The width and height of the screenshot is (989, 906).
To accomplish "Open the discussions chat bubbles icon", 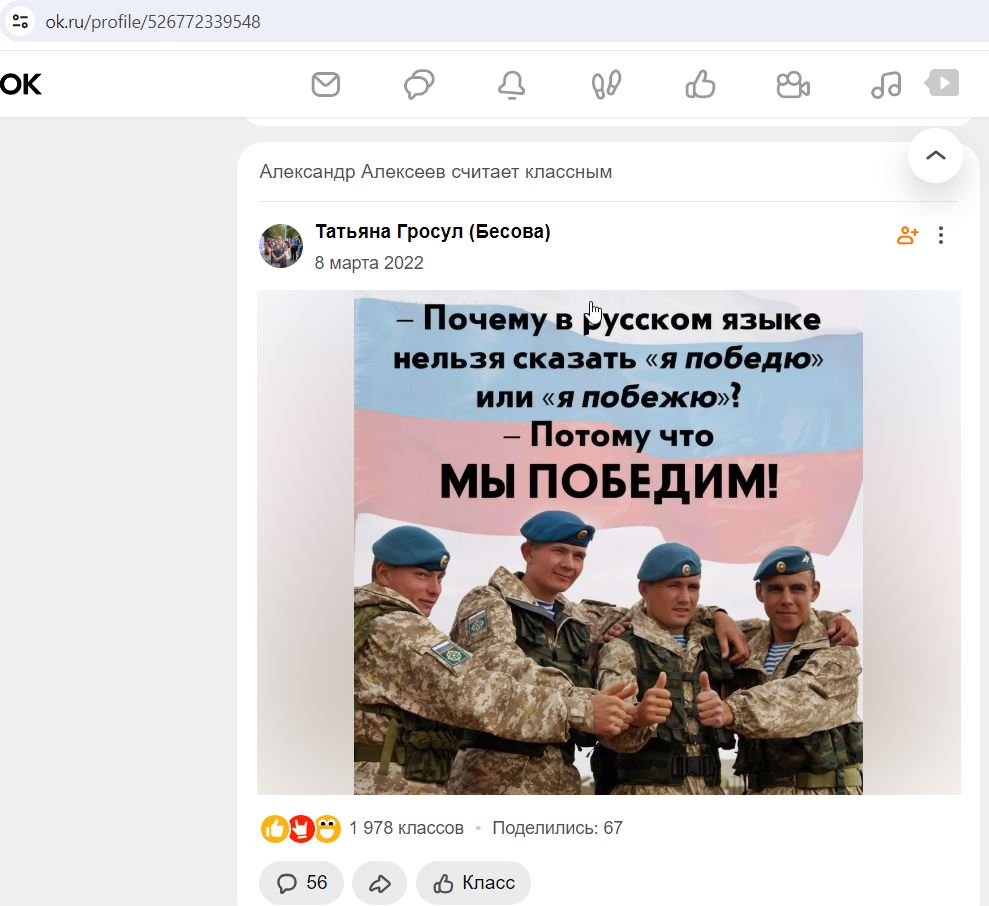I will (419, 85).
